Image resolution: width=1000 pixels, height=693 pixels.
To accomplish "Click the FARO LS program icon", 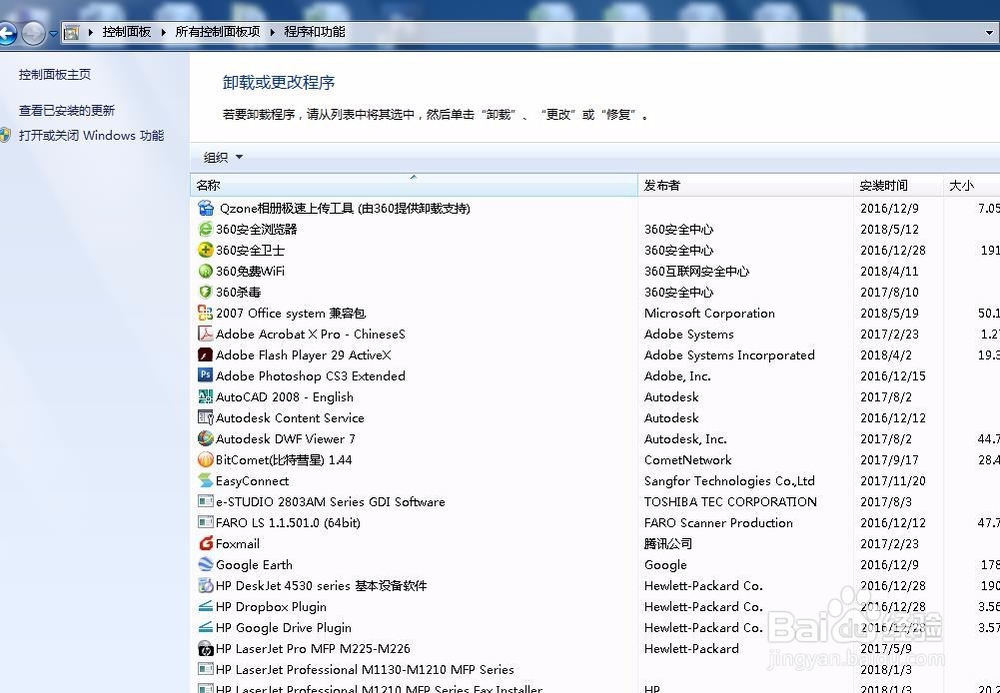I will tap(205, 523).
